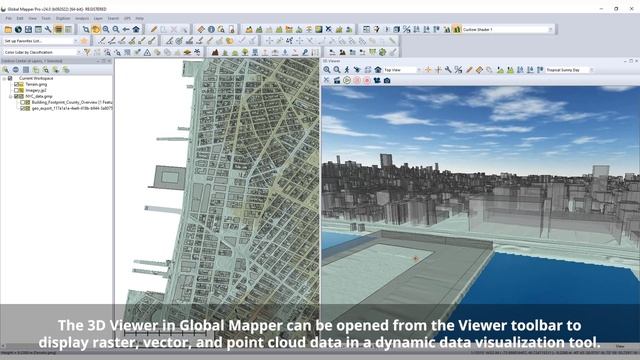Click the Open Data File folder icon
Viewport: 640px width, 360px height.
(x=8, y=29)
